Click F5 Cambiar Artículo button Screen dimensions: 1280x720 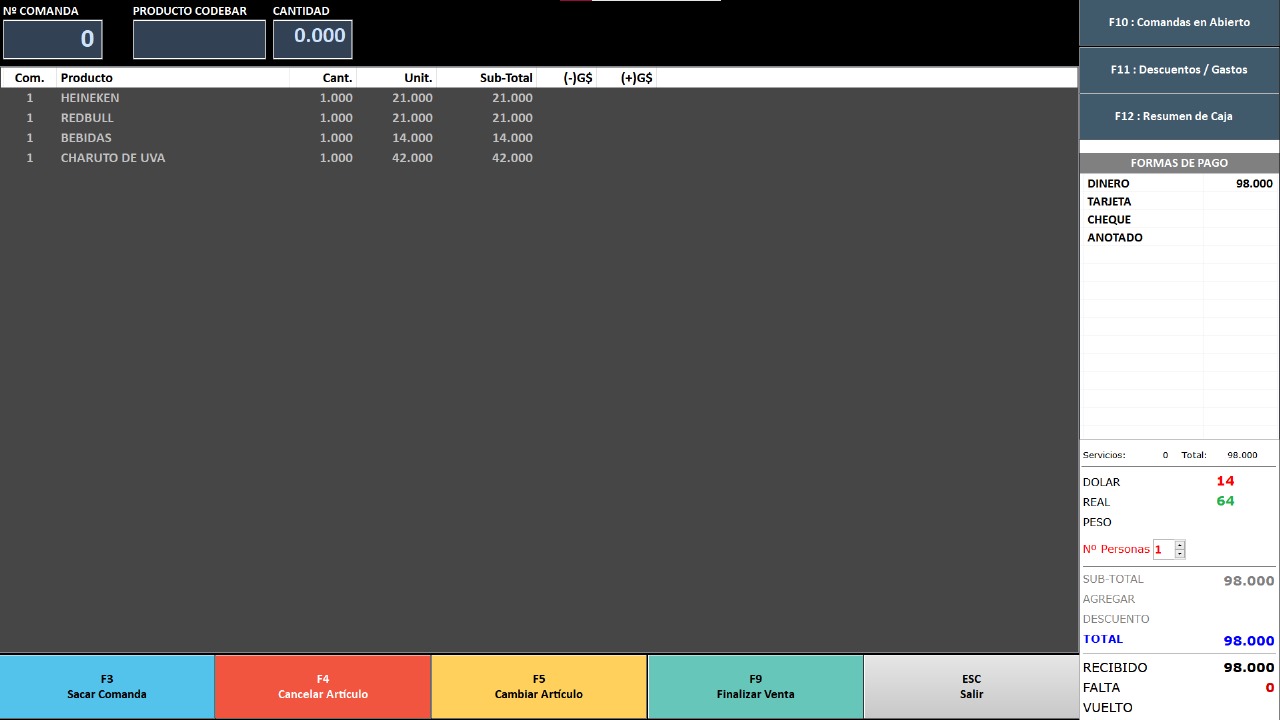click(x=538, y=686)
